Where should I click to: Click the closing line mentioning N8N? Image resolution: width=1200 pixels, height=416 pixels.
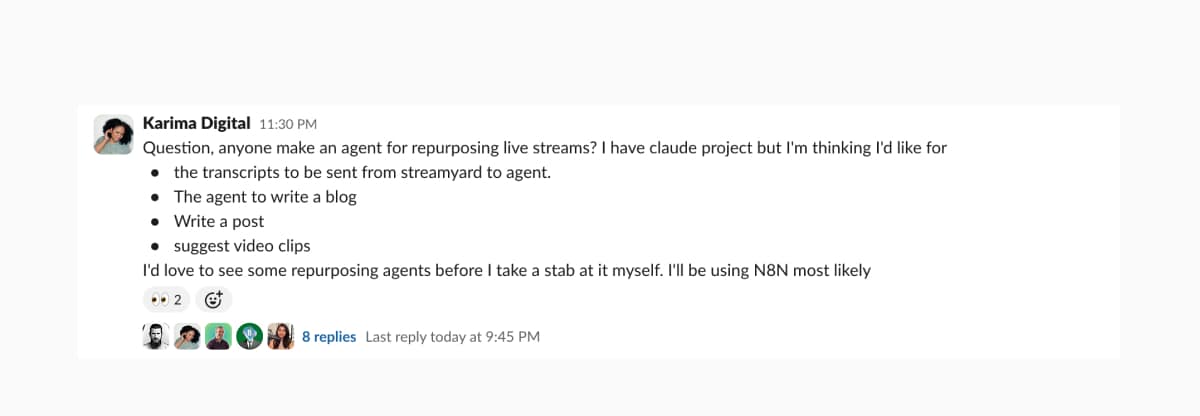(507, 270)
